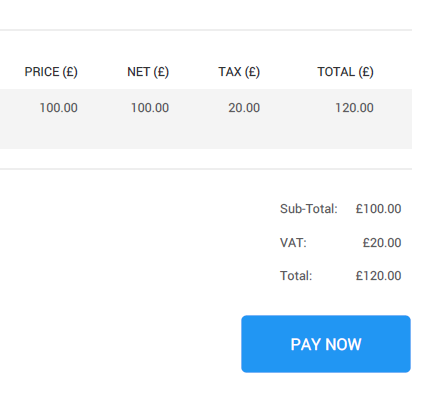
Task: Select the TAX (£) column header
Action: (239, 72)
